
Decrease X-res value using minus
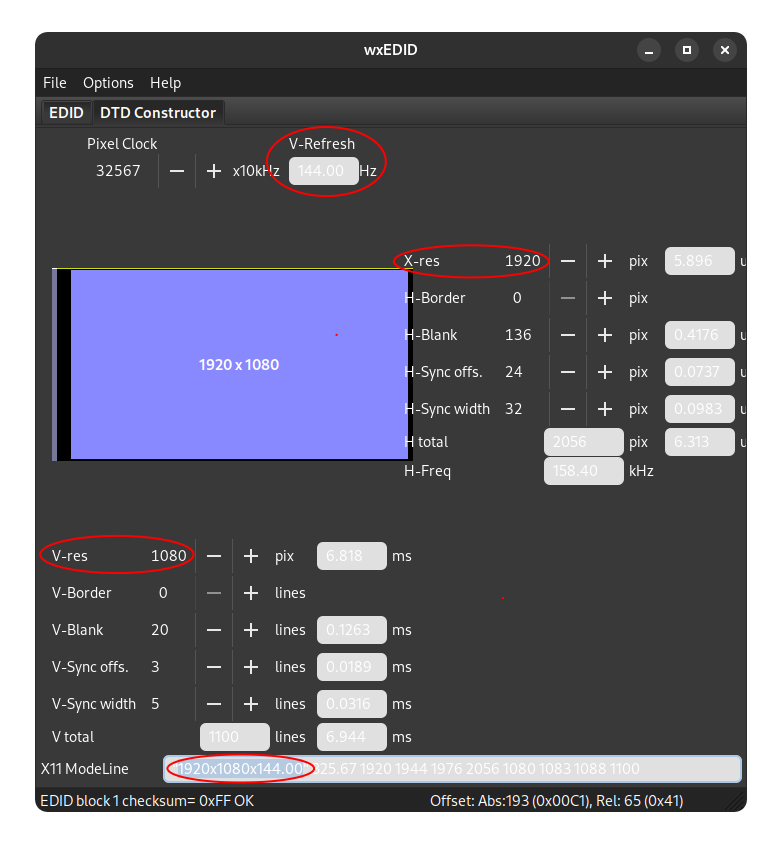[568, 261]
